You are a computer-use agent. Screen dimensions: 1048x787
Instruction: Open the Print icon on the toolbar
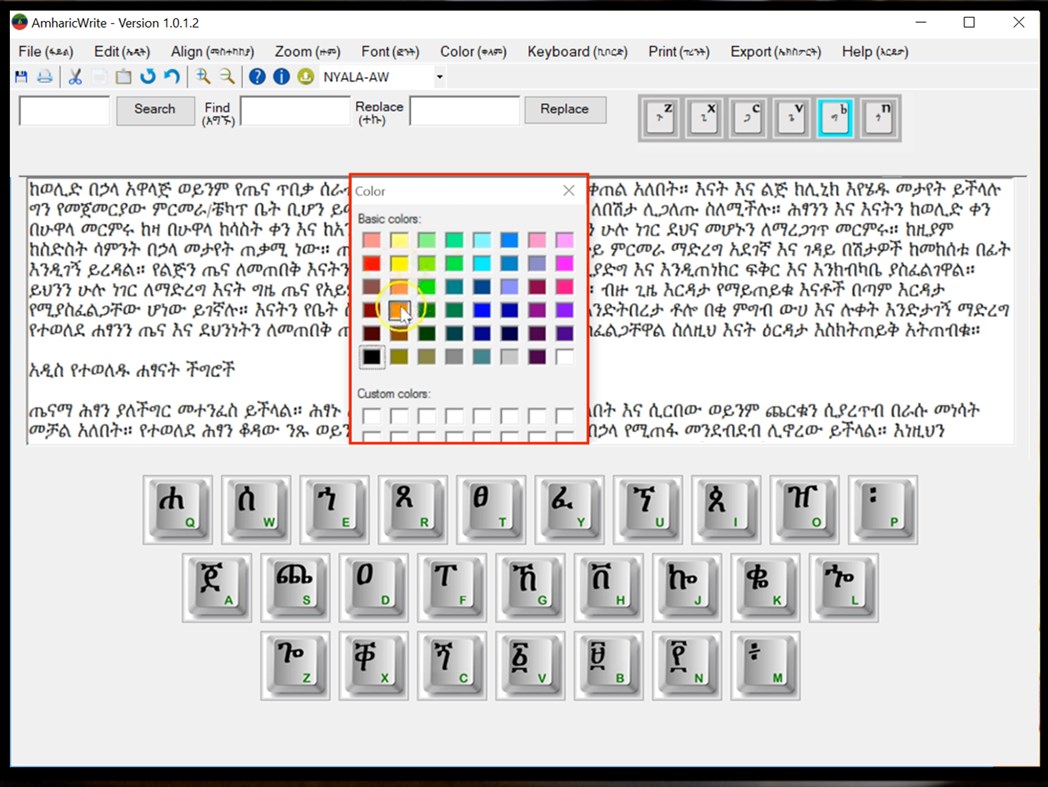coord(42,76)
